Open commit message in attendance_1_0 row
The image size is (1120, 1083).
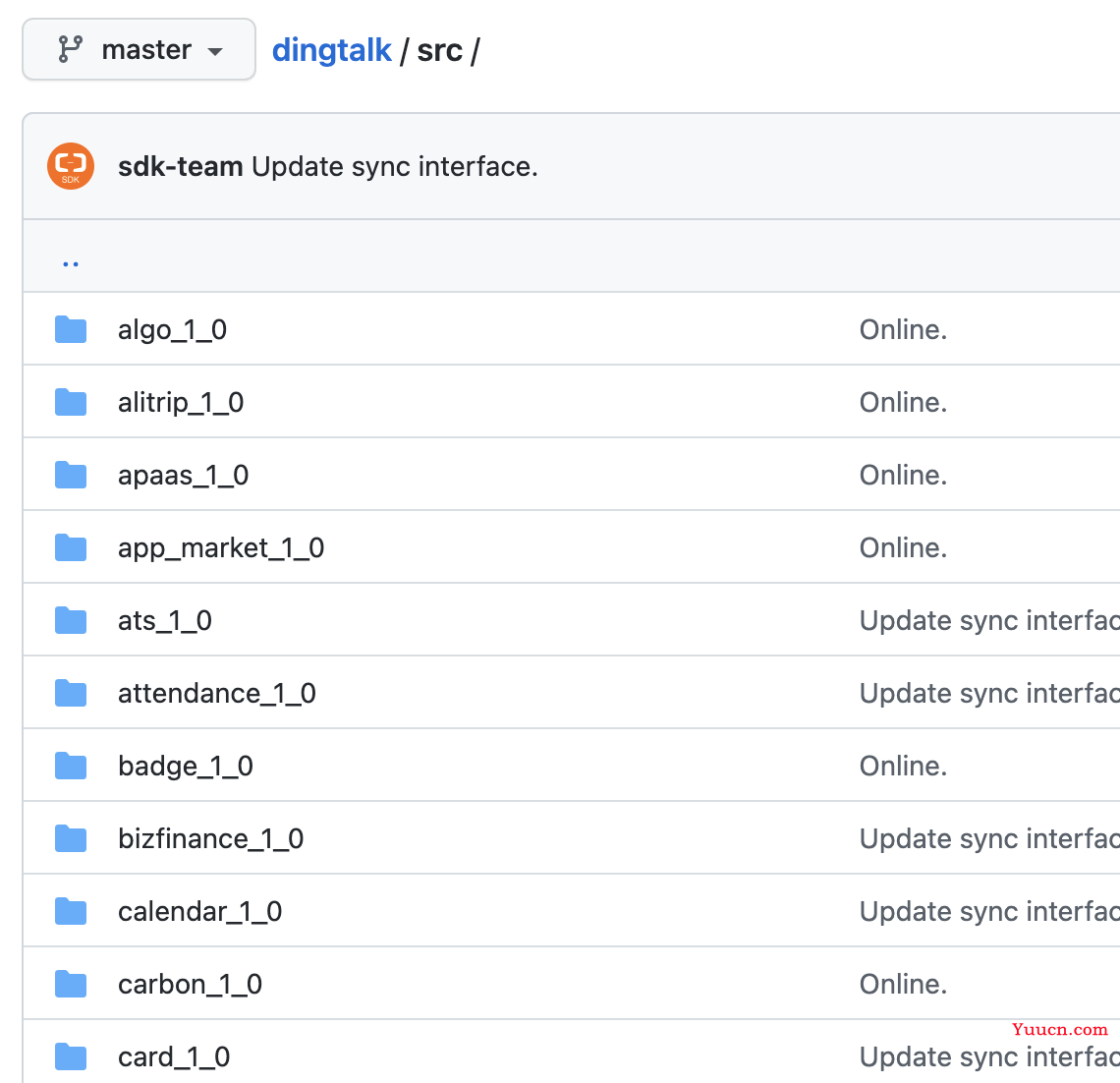point(989,694)
